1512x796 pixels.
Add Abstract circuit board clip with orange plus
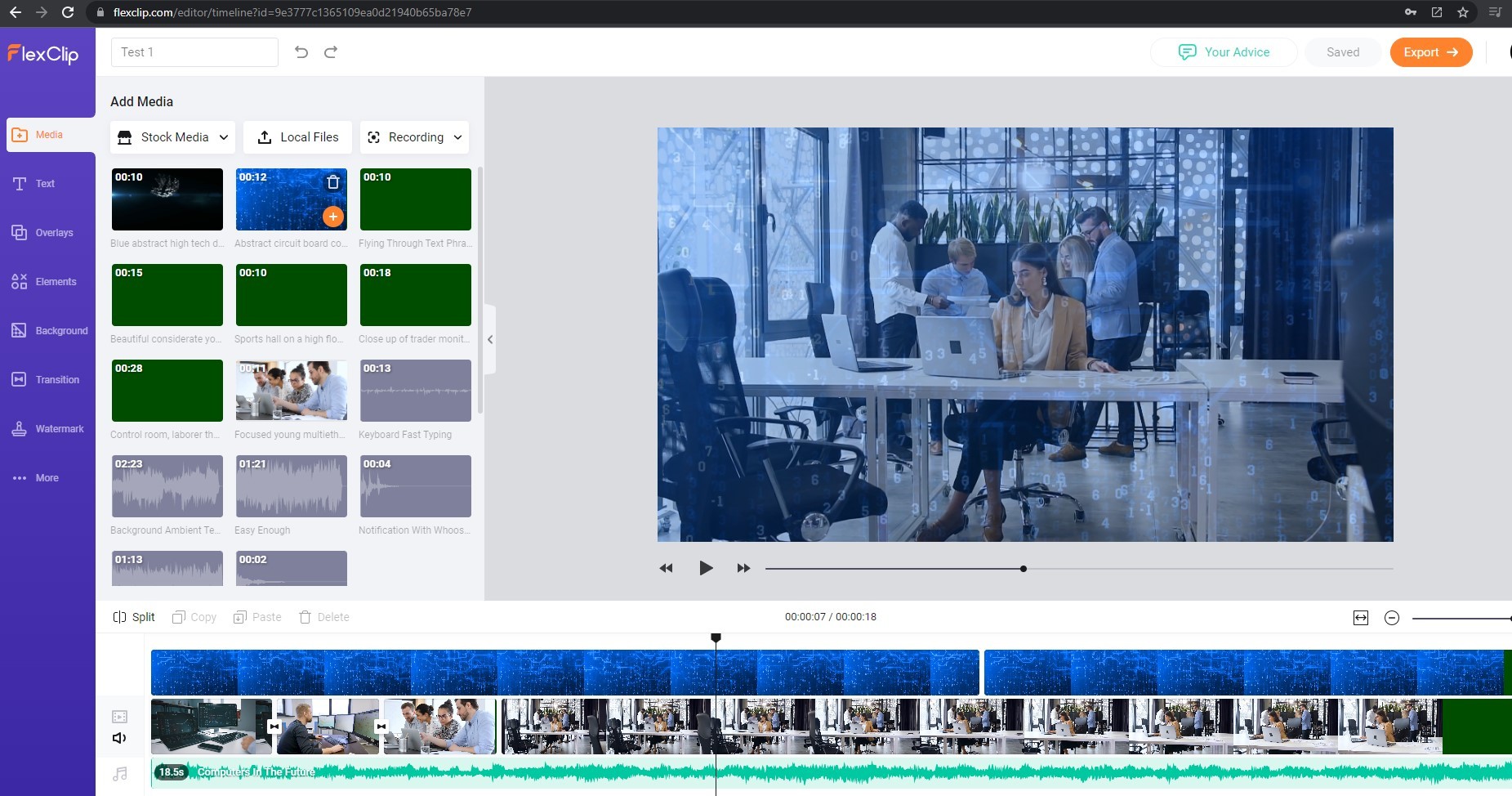pyautogui.click(x=332, y=217)
